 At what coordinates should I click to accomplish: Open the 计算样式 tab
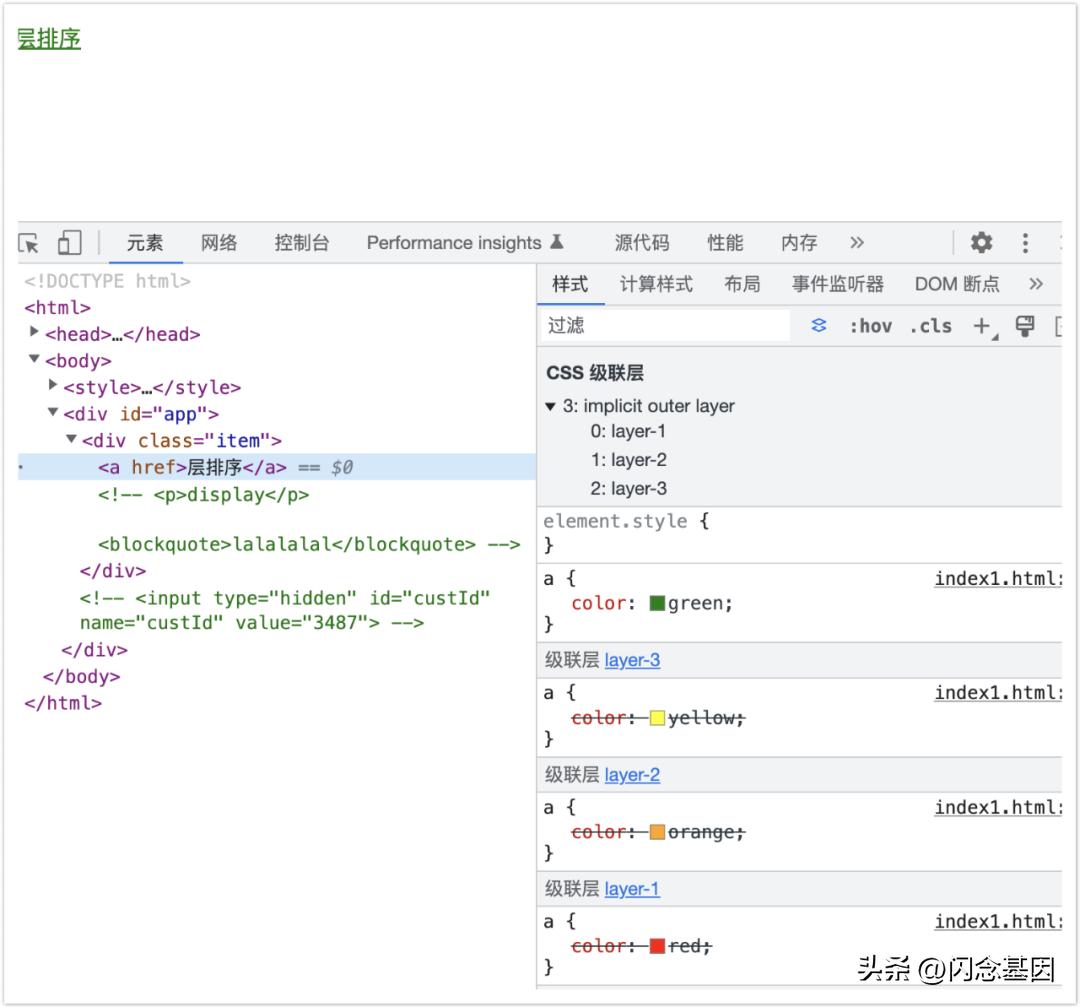click(656, 284)
